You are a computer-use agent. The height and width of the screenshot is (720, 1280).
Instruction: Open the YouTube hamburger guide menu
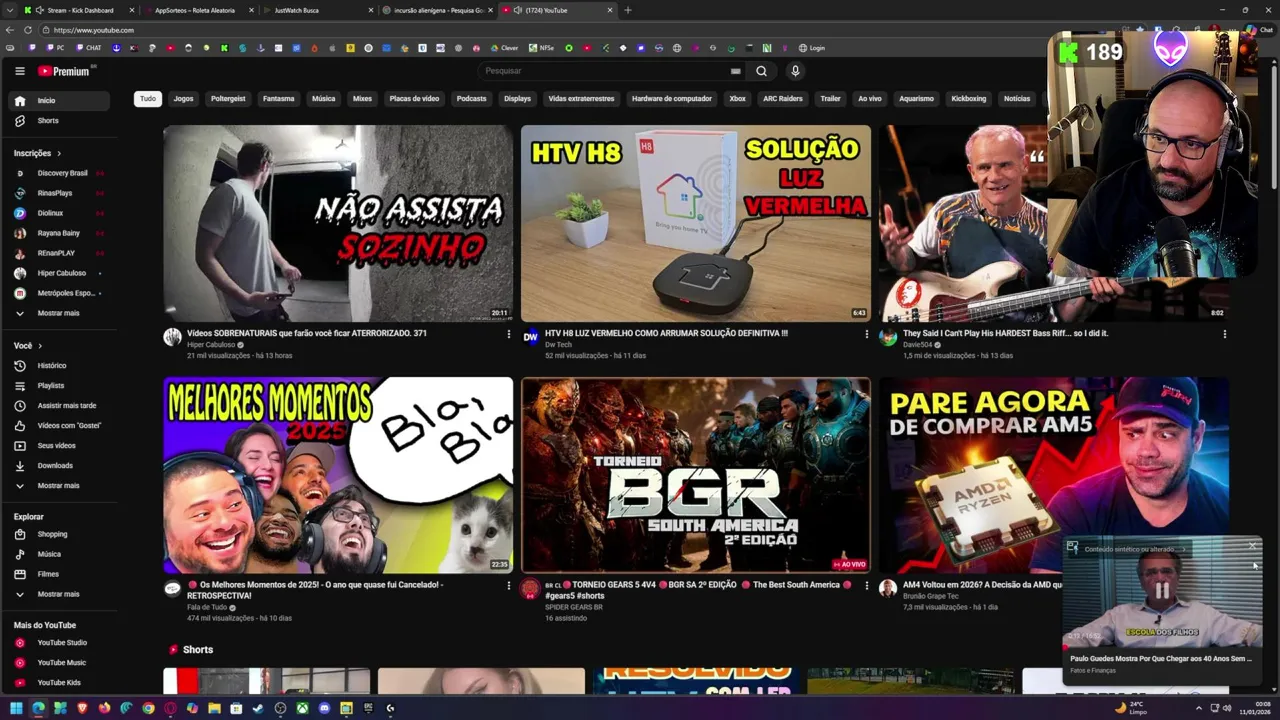20,71
